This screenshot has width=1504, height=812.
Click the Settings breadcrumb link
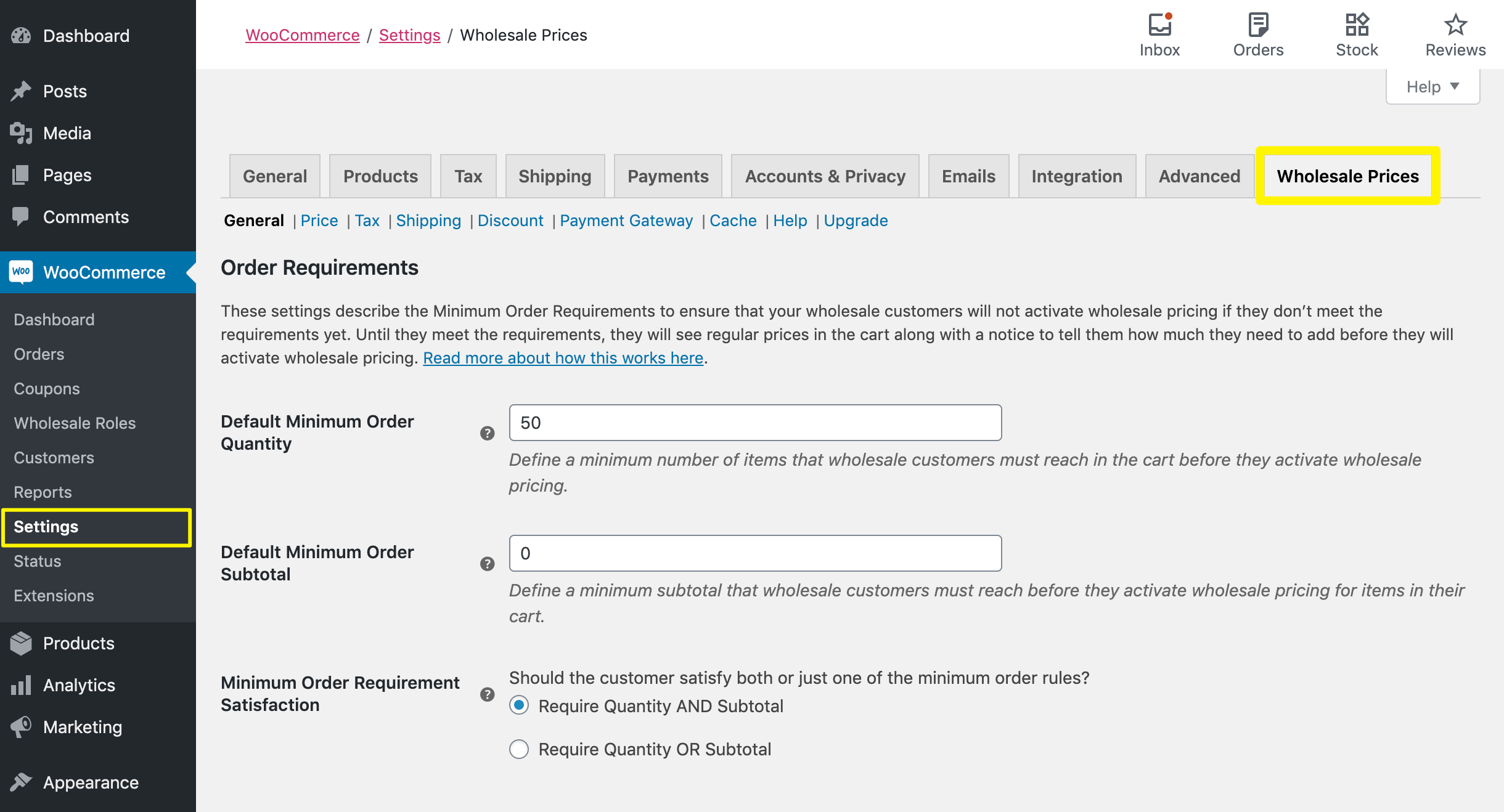[410, 35]
